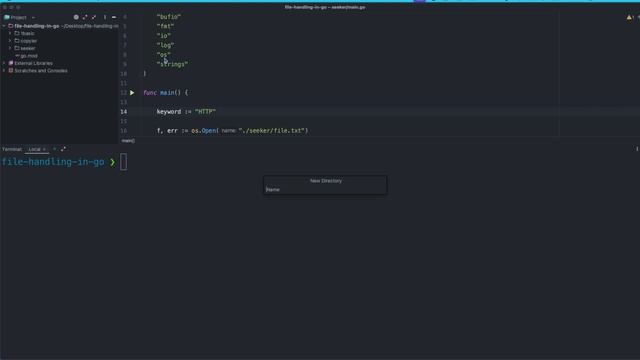Switch to the Local terminal tab
640x360 pixels.
pos(35,149)
